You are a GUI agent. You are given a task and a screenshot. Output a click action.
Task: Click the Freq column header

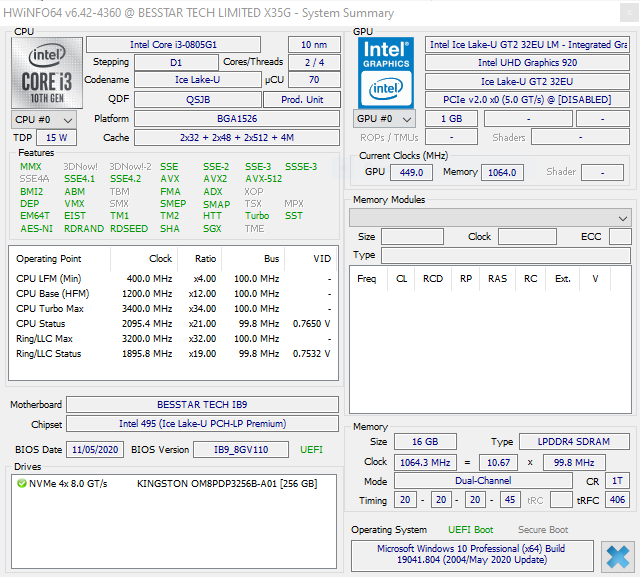pyautogui.click(x=367, y=278)
